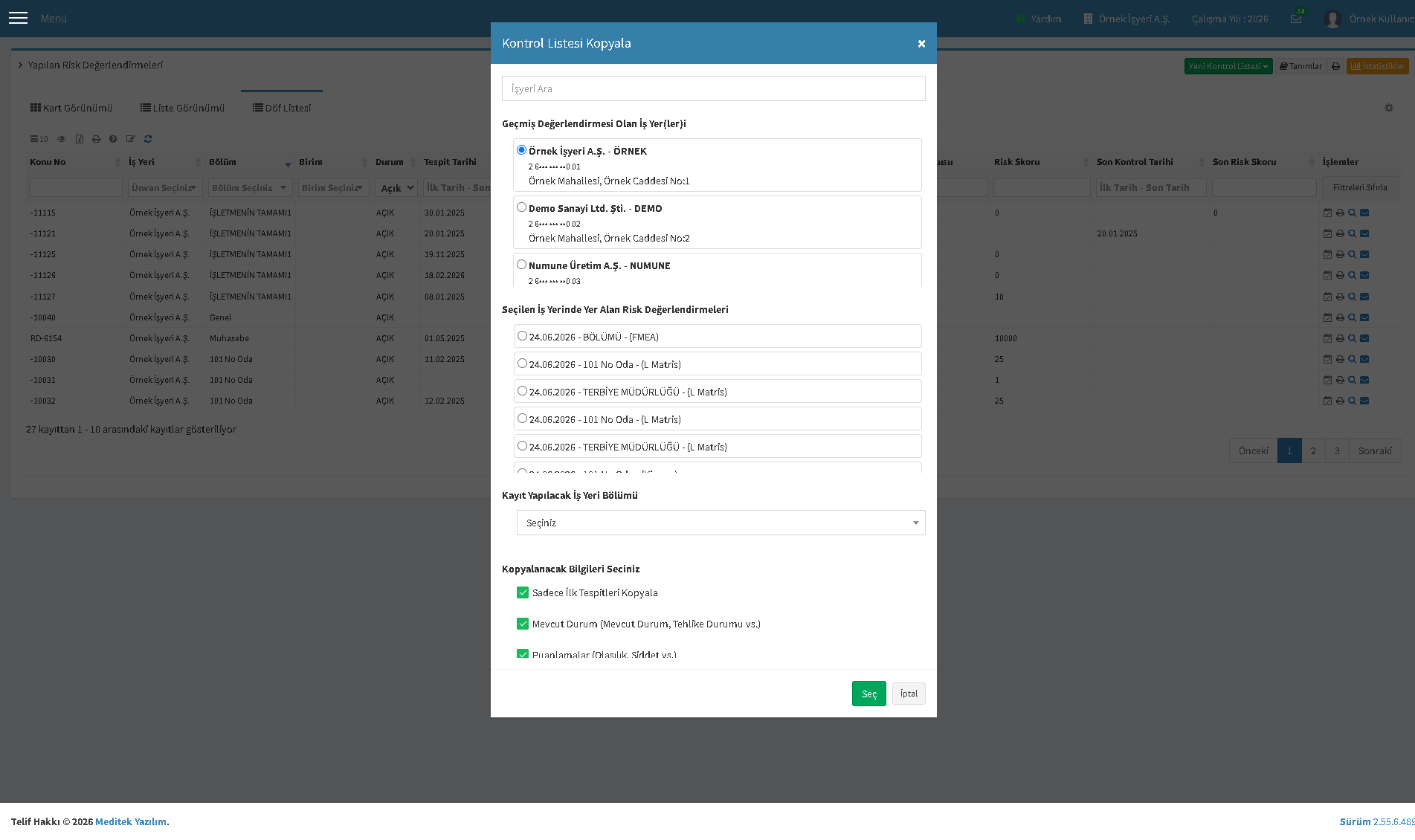Click the Önceki pagination button

(x=1253, y=450)
